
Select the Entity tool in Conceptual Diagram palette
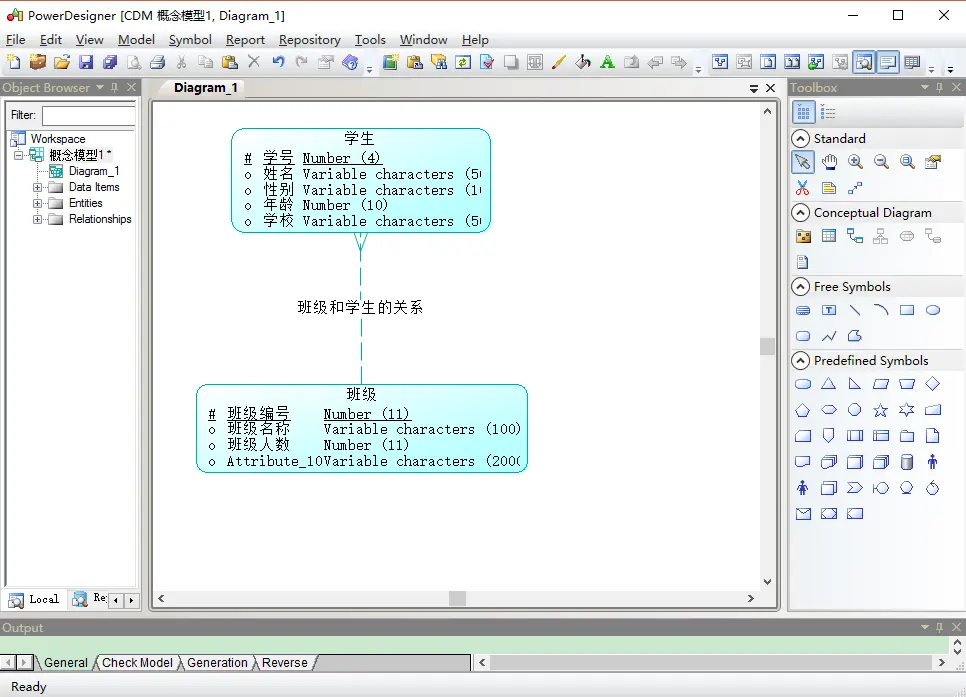828,236
